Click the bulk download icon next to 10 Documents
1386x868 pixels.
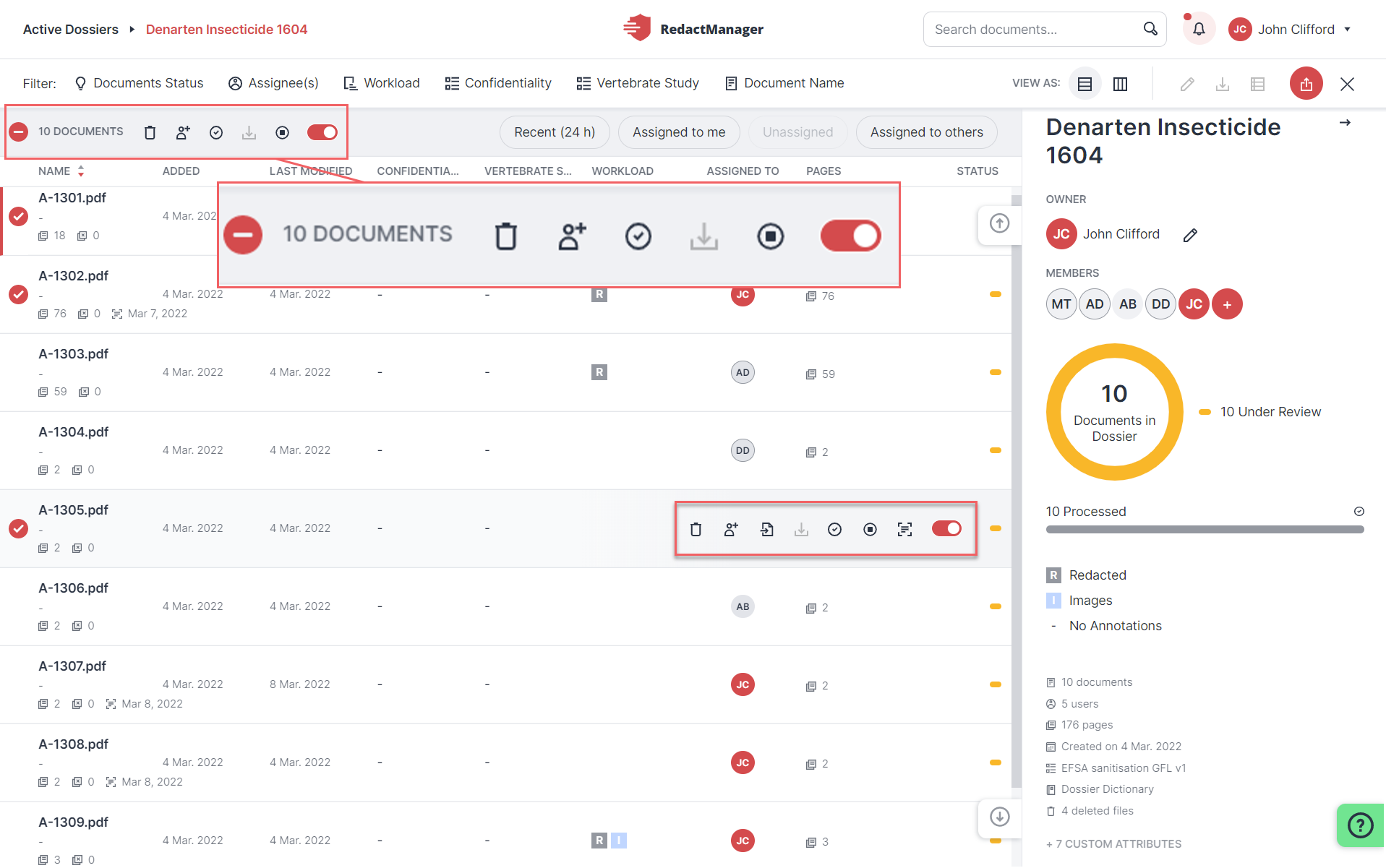[x=249, y=132]
